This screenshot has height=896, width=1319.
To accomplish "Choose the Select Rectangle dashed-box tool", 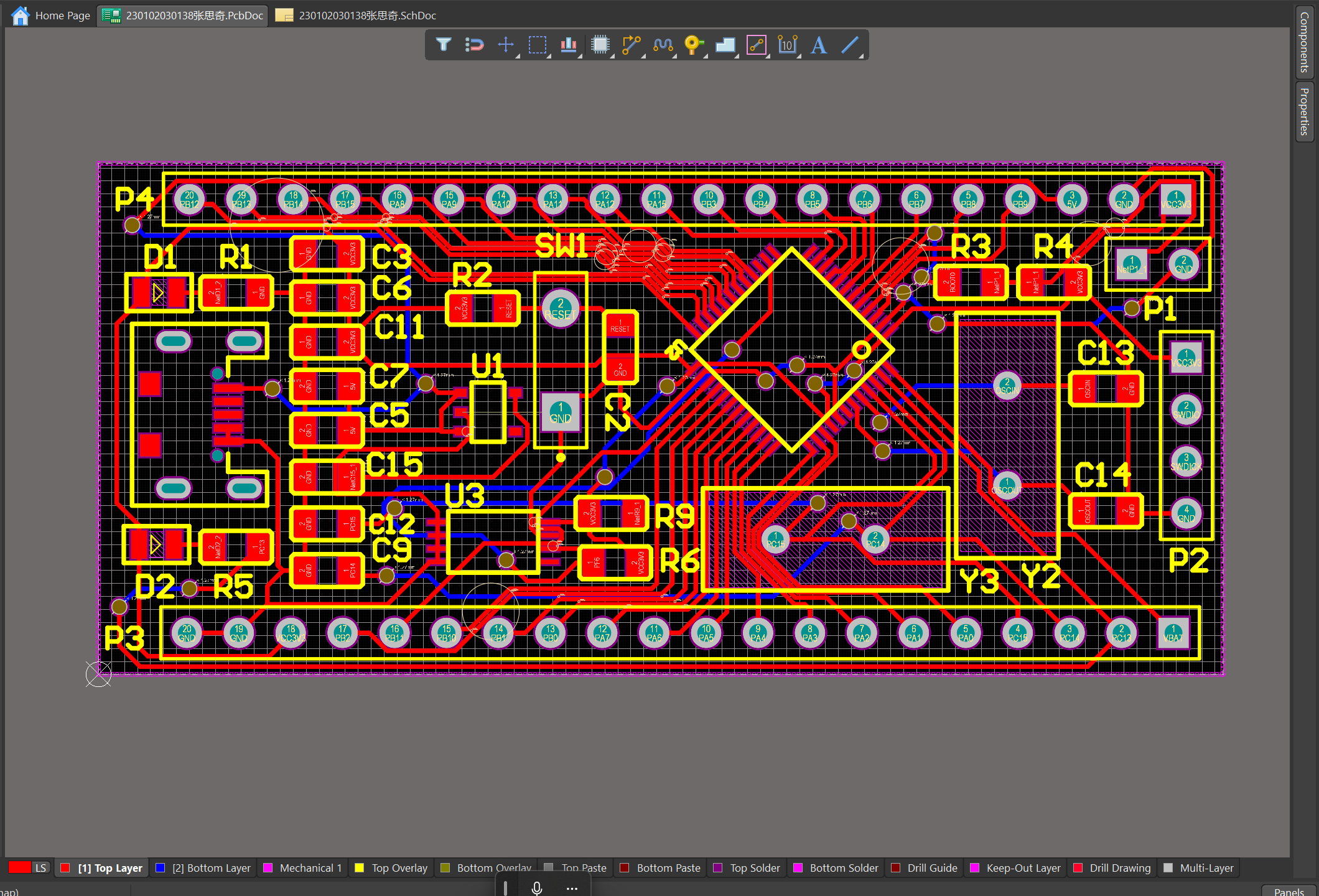I will click(537, 45).
